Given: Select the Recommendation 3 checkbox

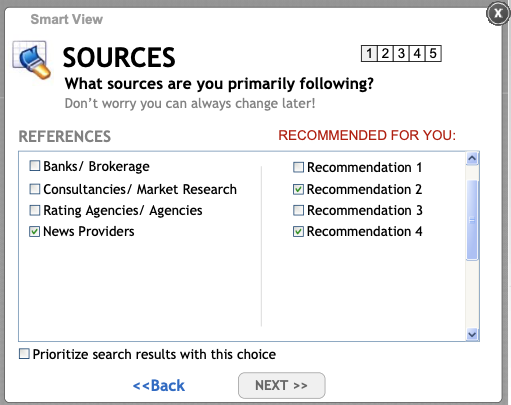Looking at the screenshot, I should coord(298,210).
